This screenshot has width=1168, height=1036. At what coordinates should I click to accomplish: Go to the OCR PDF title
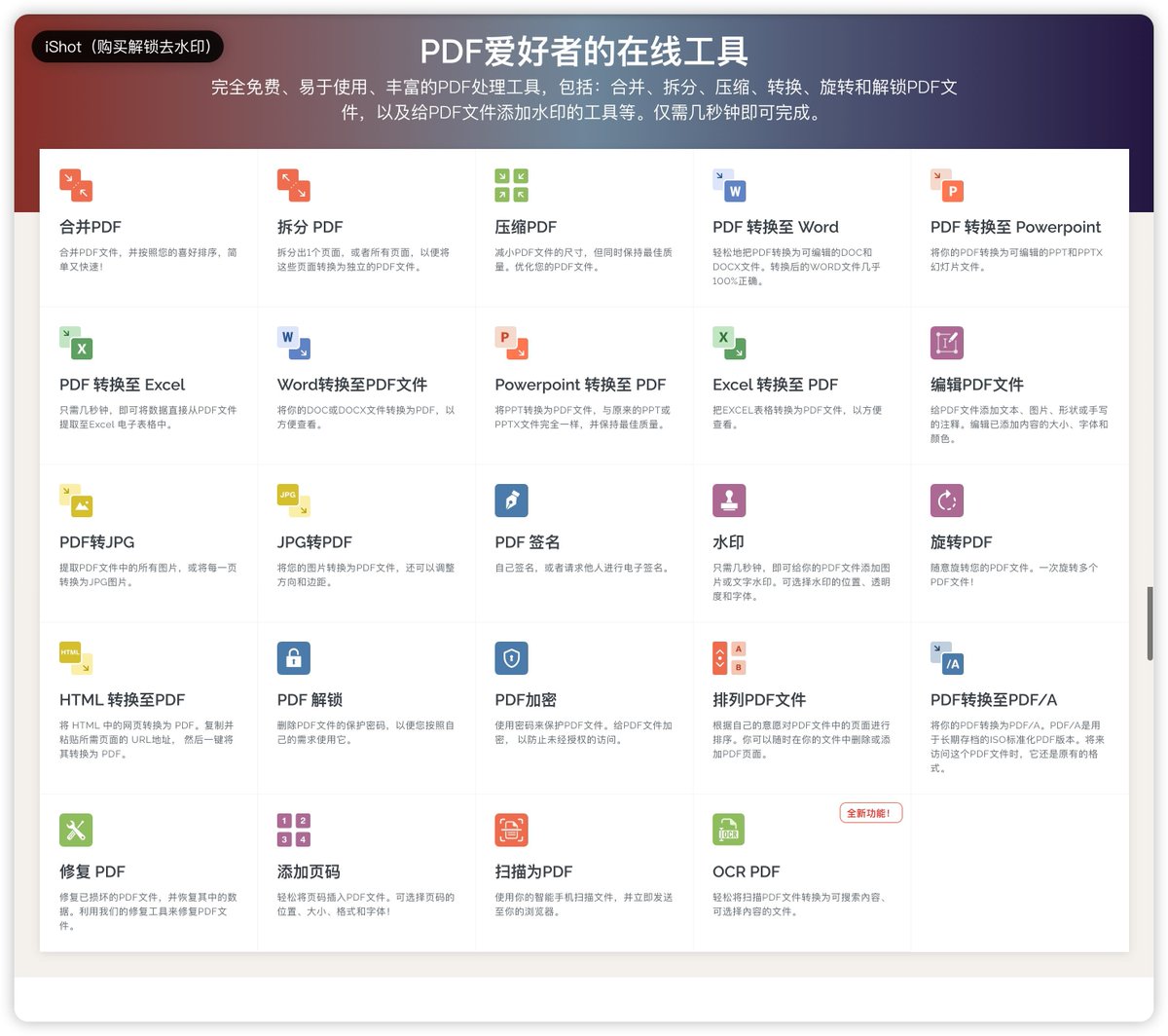(x=747, y=871)
